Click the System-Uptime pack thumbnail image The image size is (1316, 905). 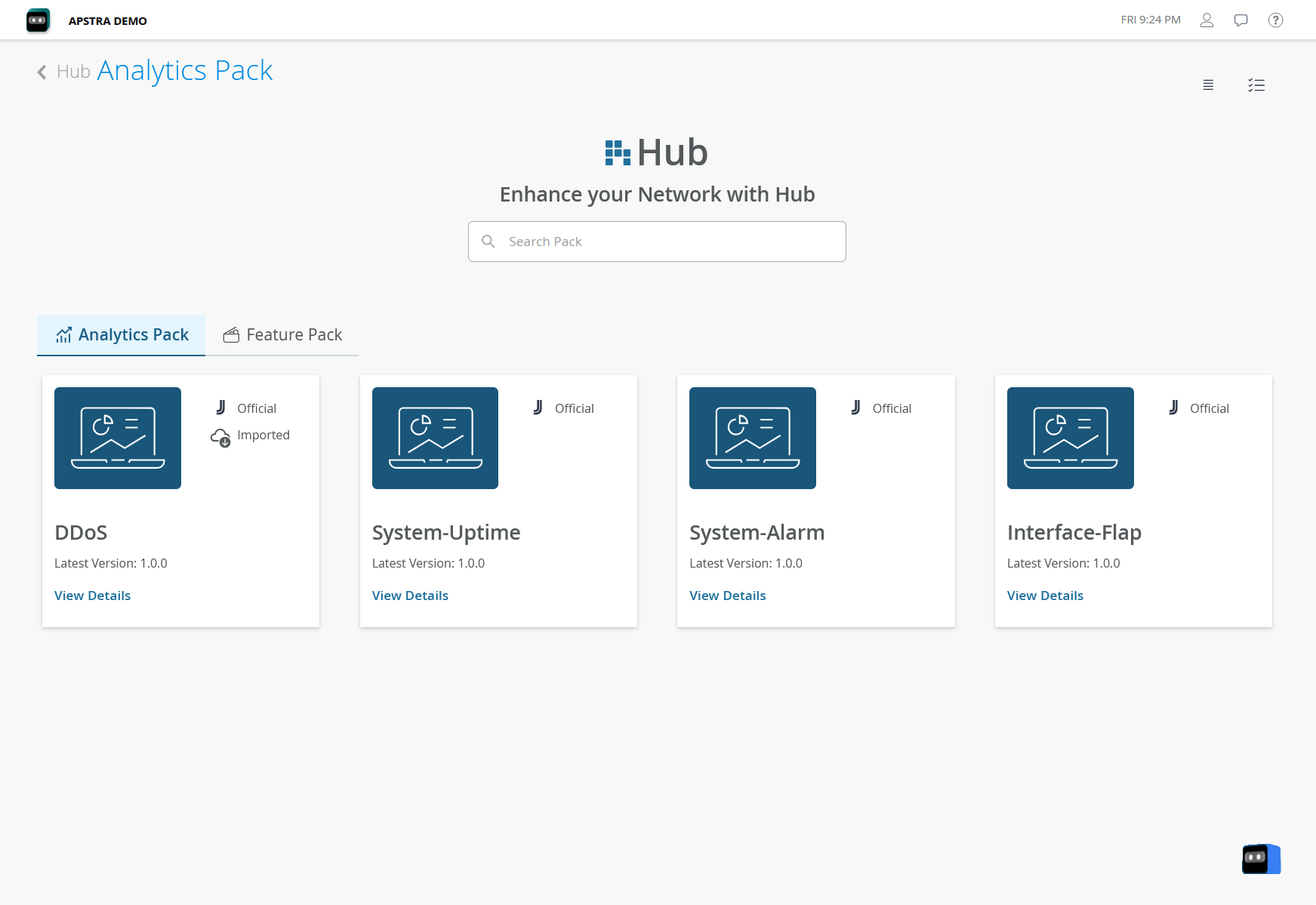click(435, 438)
